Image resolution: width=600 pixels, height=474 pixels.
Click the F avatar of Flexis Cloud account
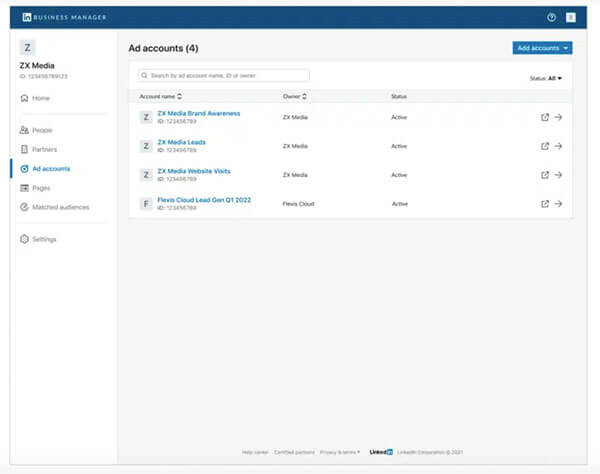pos(146,204)
